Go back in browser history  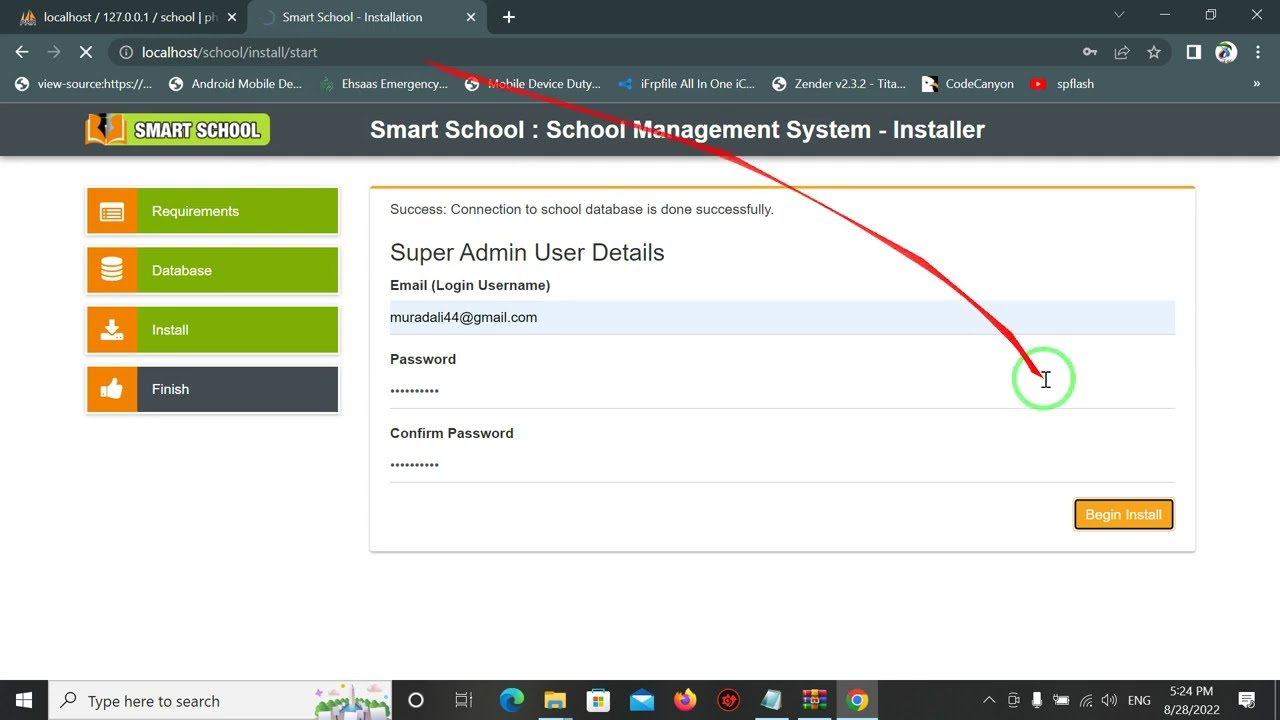(22, 52)
